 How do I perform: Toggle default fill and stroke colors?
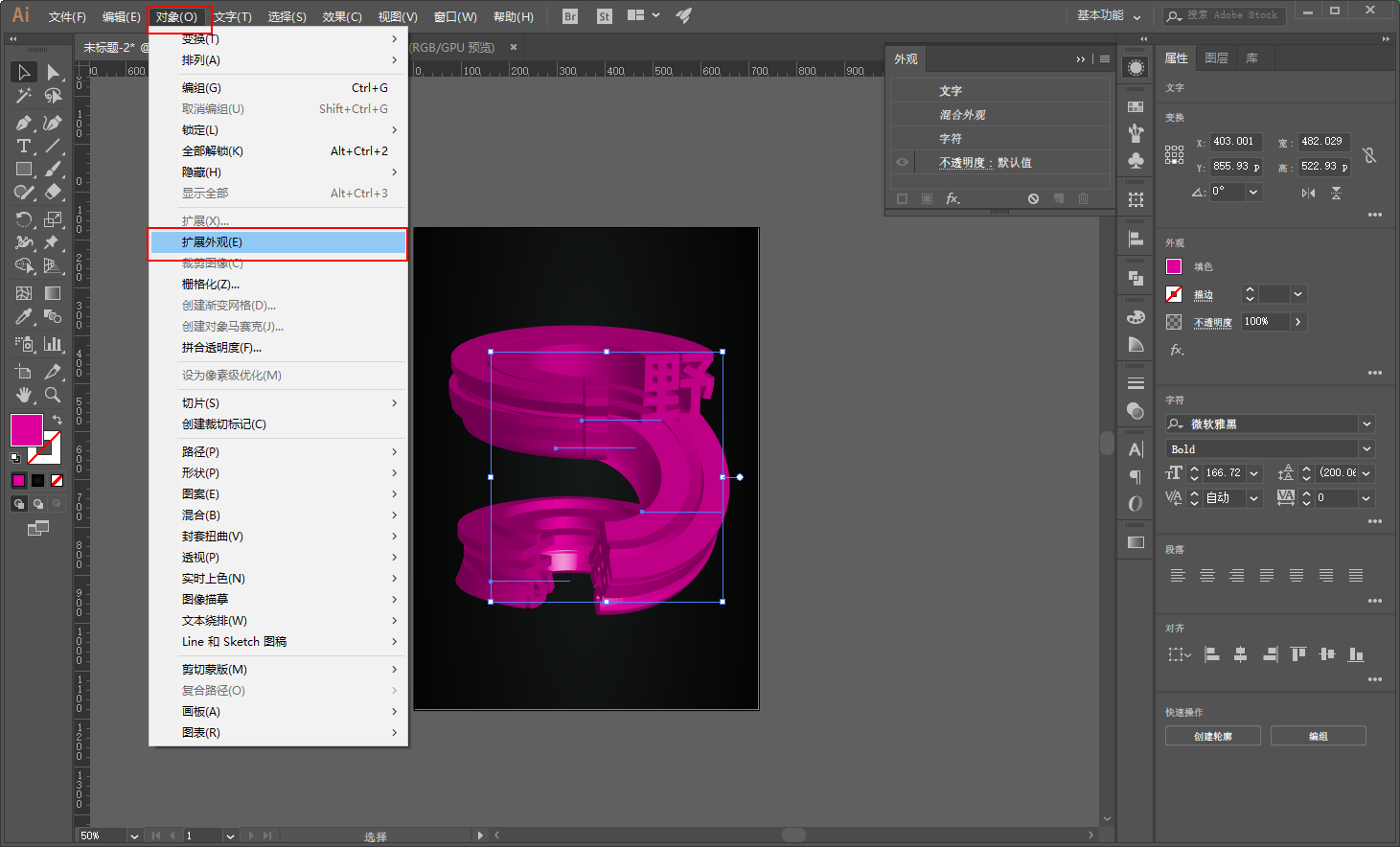tap(15, 458)
